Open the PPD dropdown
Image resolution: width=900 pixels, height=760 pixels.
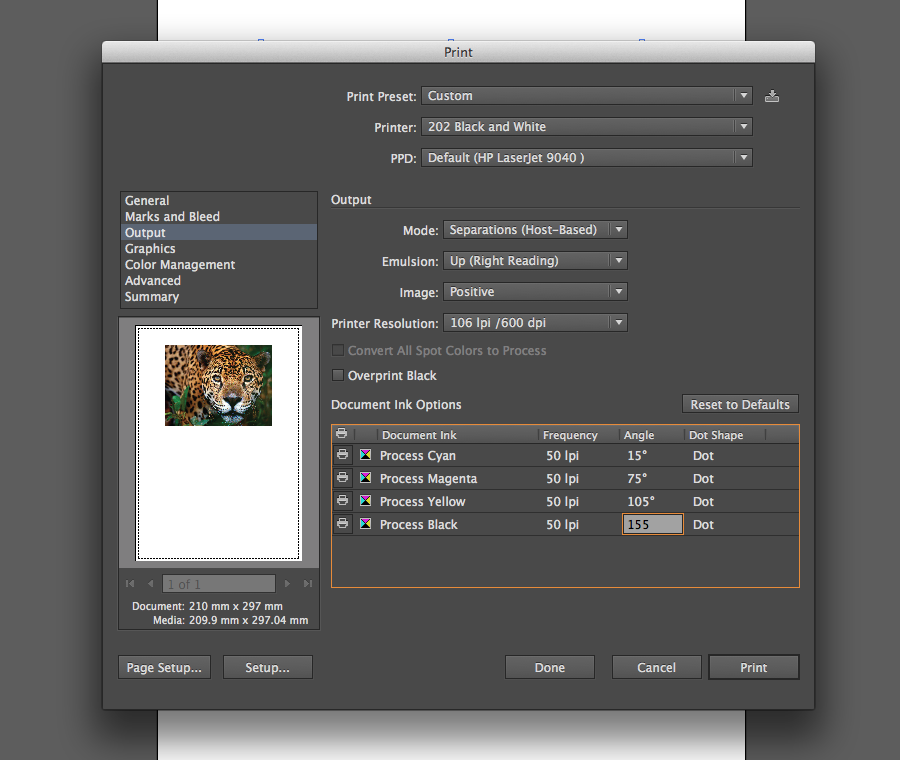coord(587,158)
